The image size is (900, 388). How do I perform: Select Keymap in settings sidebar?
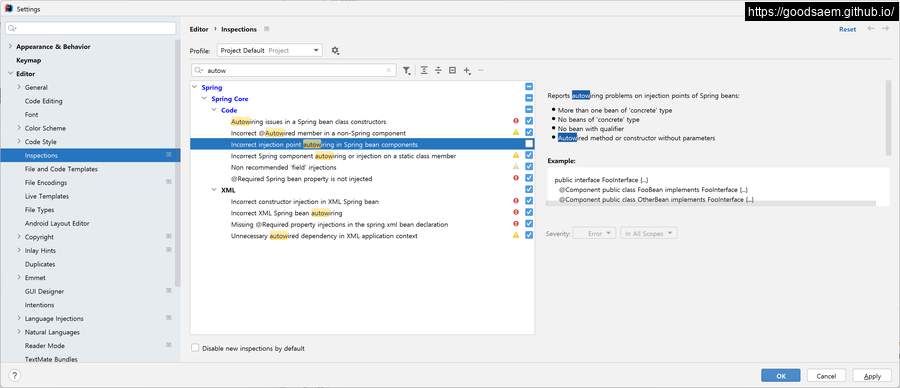click(x=29, y=60)
